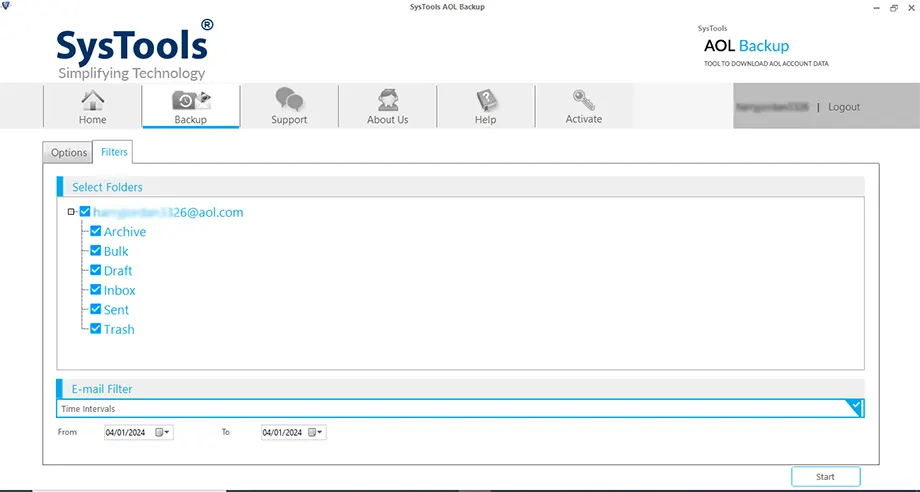920x492 pixels.
Task: Select the Trash folder label
Action: coord(119,330)
